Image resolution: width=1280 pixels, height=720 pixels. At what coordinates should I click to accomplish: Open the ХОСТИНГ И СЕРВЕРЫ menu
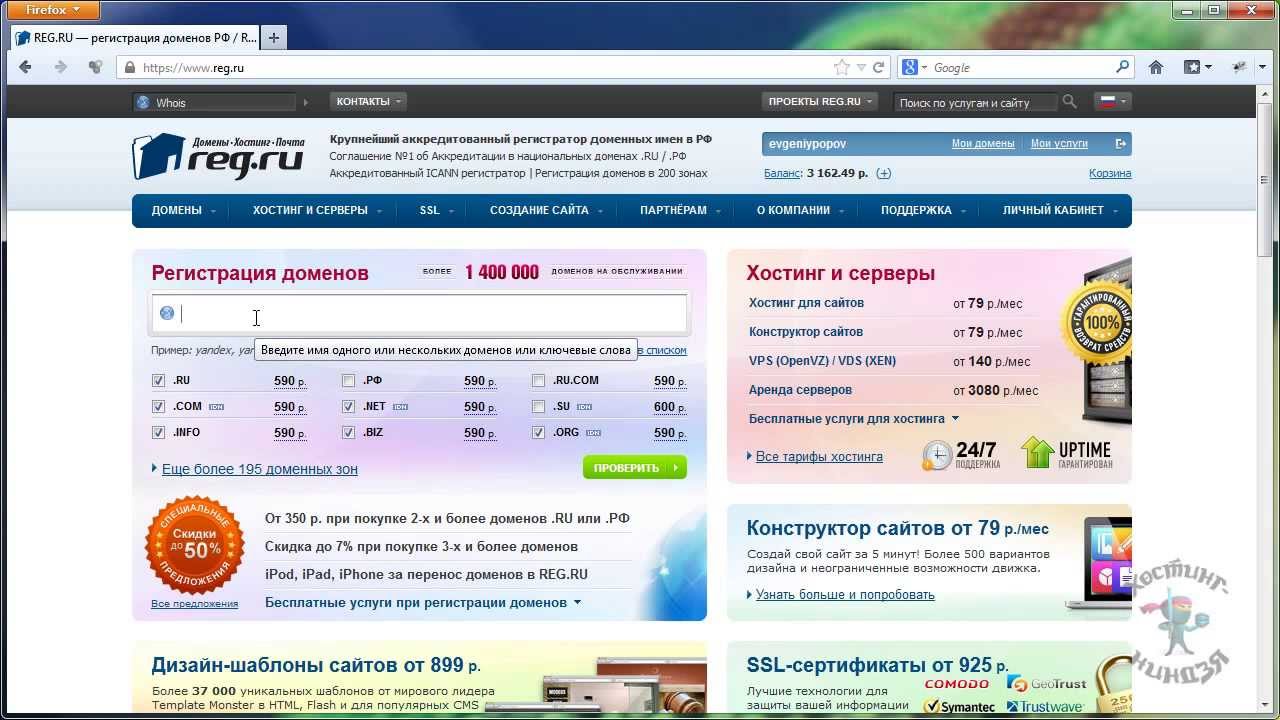point(317,210)
